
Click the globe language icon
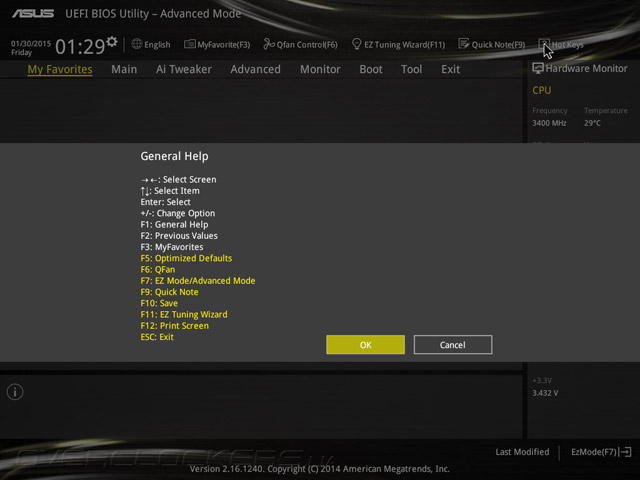click(137, 44)
